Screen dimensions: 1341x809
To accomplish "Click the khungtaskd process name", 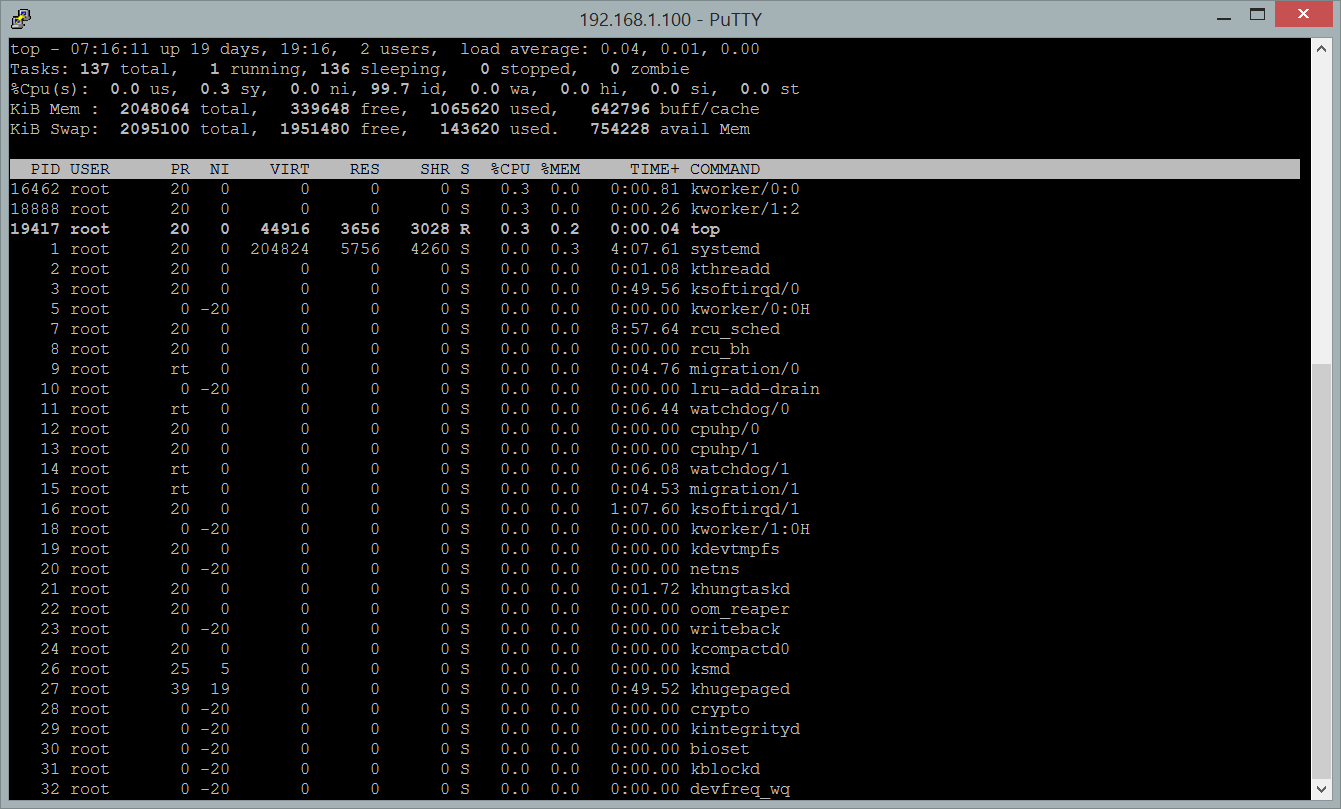I will pos(740,589).
